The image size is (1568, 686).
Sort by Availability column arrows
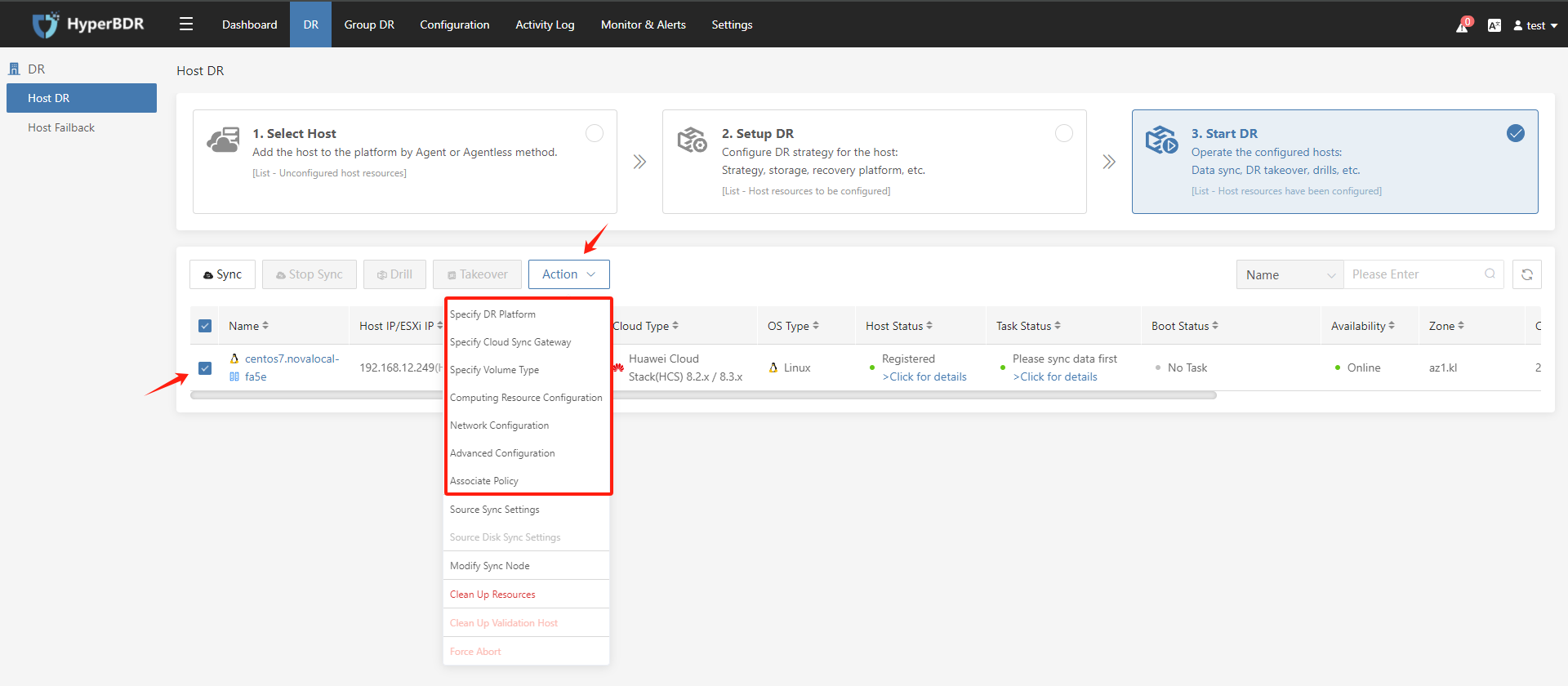tap(1392, 325)
